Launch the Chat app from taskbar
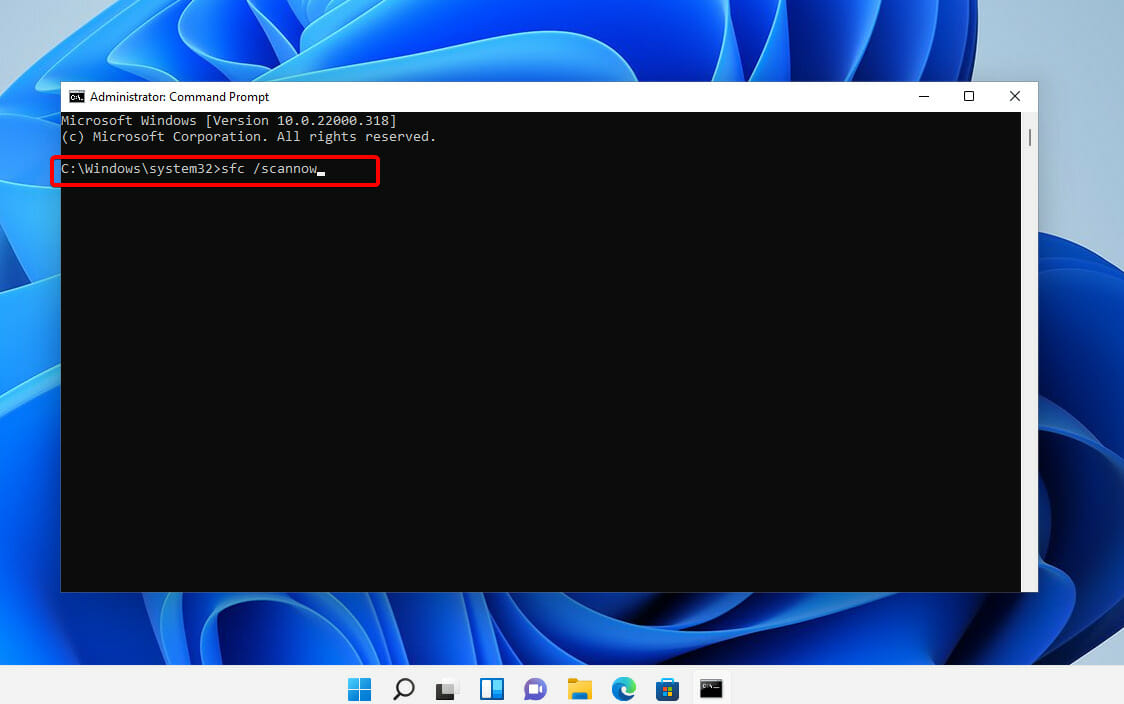The height and width of the screenshot is (704, 1124). pos(535,689)
